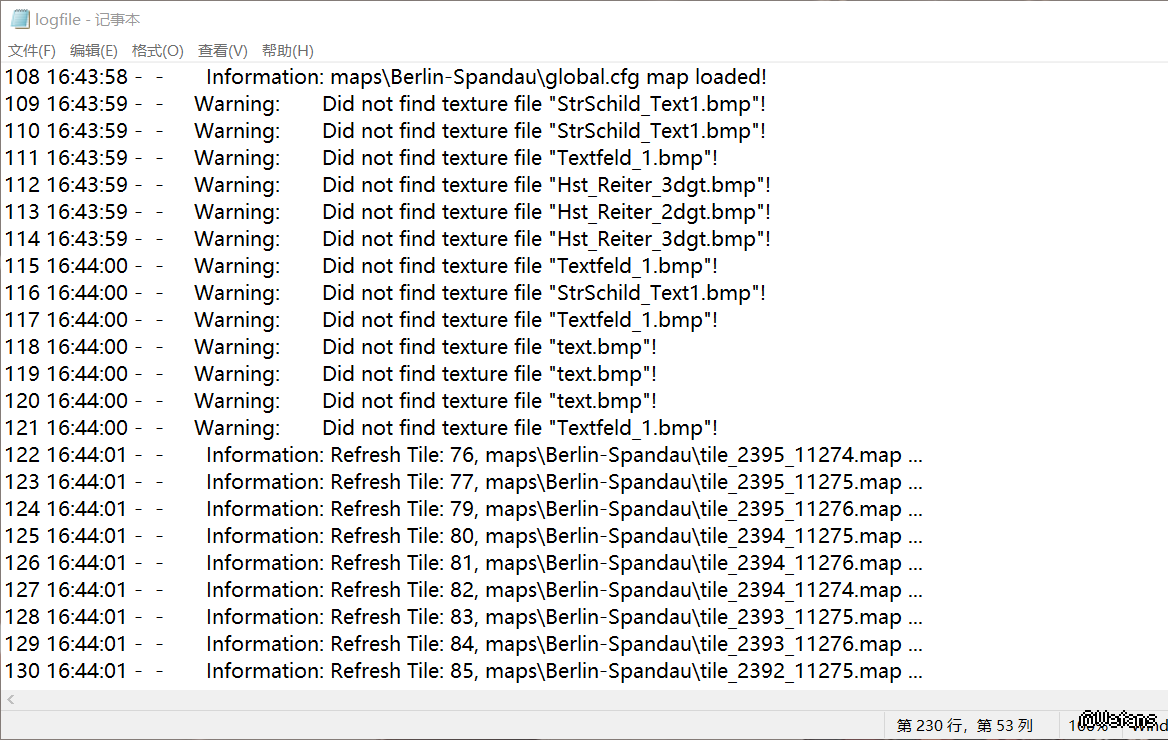1168x740 pixels.
Task: Click the 100% zoom level in status bar
Action: pos(1086,725)
